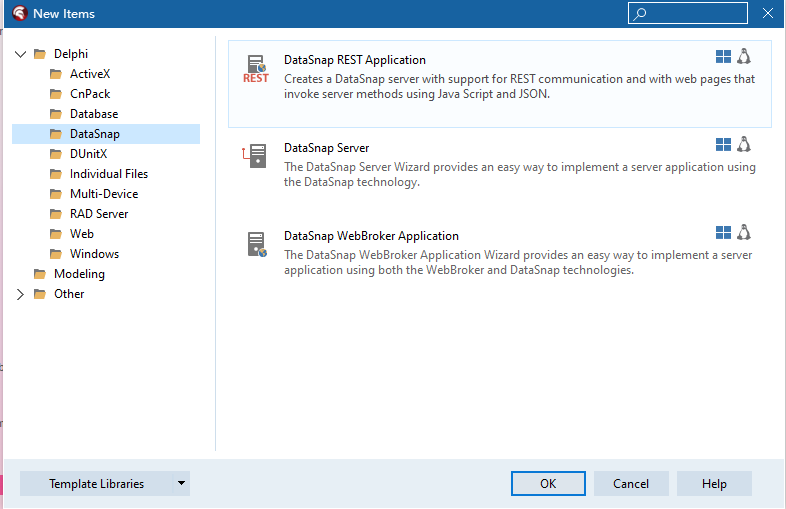
Task: Click Linux penguin icon for DataSnap Server
Action: pyautogui.click(x=744, y=145)
